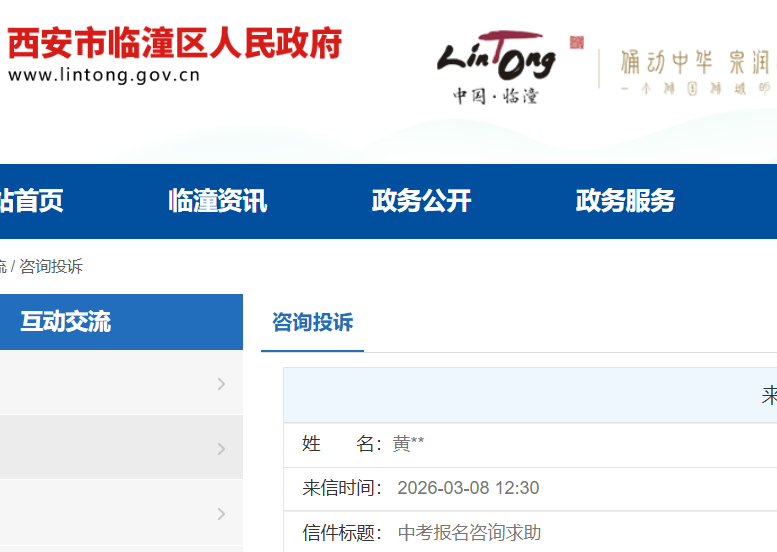
Task: Click the 西安市临潼区人民政府 site title
Action: click(x=175, y=44)
